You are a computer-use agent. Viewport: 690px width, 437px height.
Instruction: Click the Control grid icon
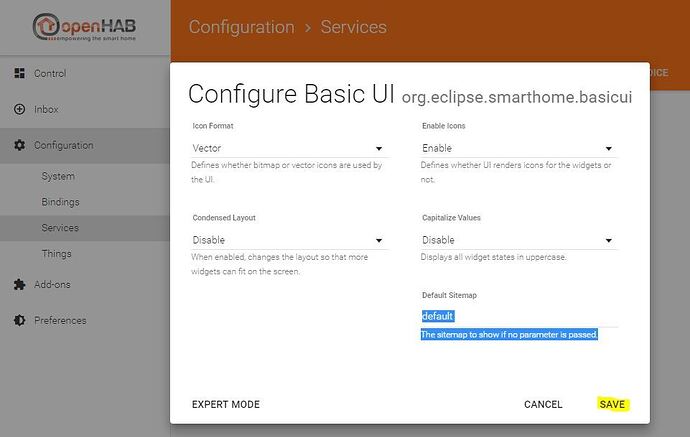[x=19, y=74]
